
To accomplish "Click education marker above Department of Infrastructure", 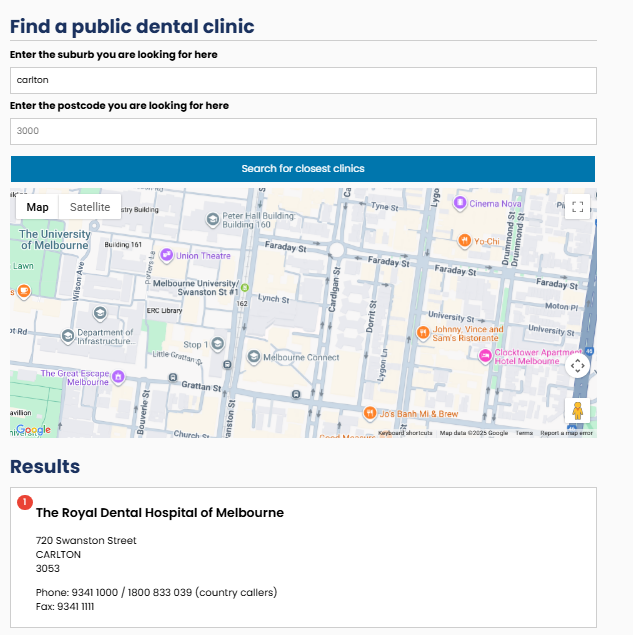I will (x=100, y=313).
